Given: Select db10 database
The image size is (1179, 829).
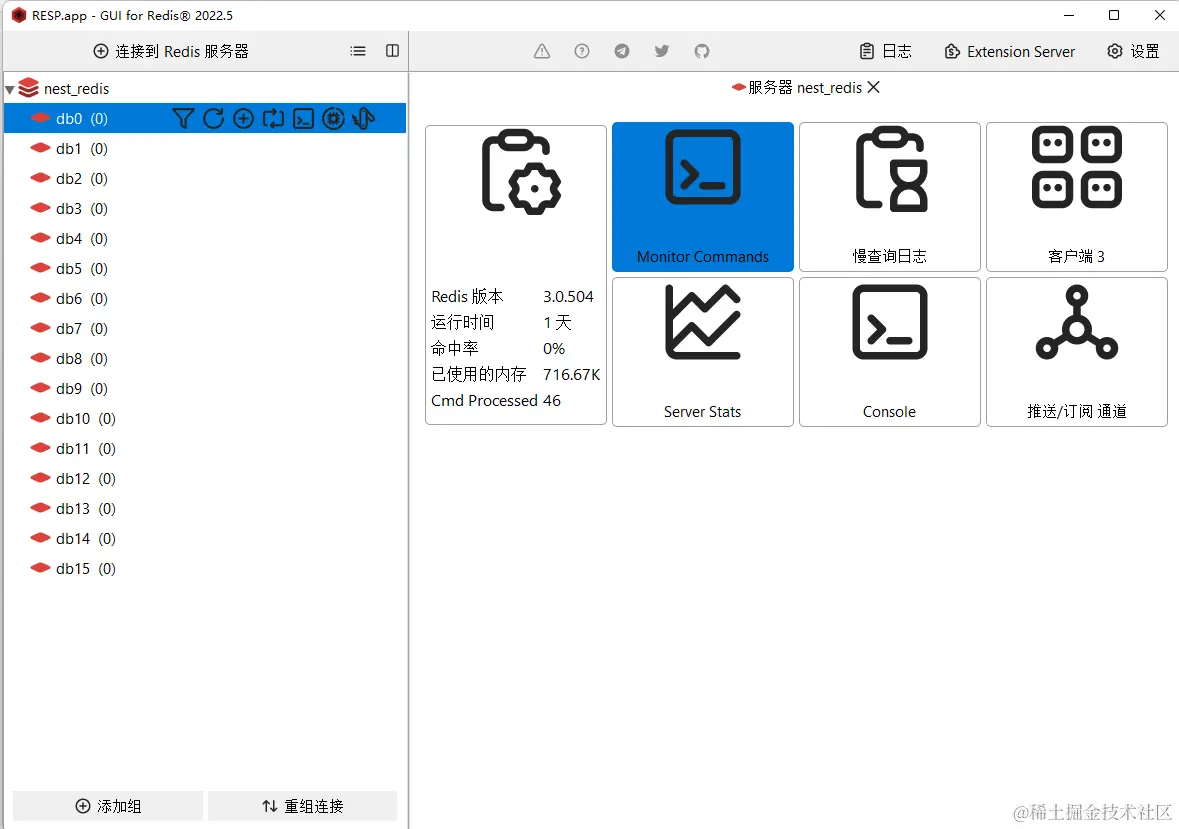Looking at the screenshot, I should point(205,419).
